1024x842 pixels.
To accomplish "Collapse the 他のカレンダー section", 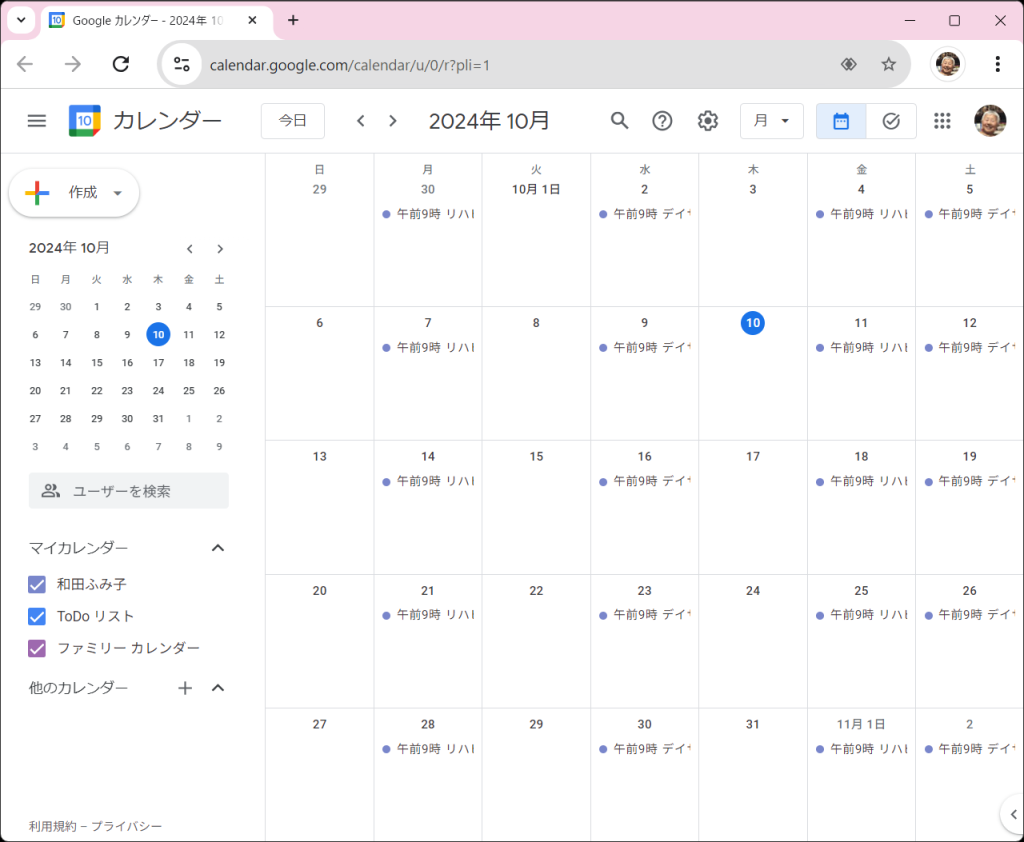I will [x=218, y=688].
